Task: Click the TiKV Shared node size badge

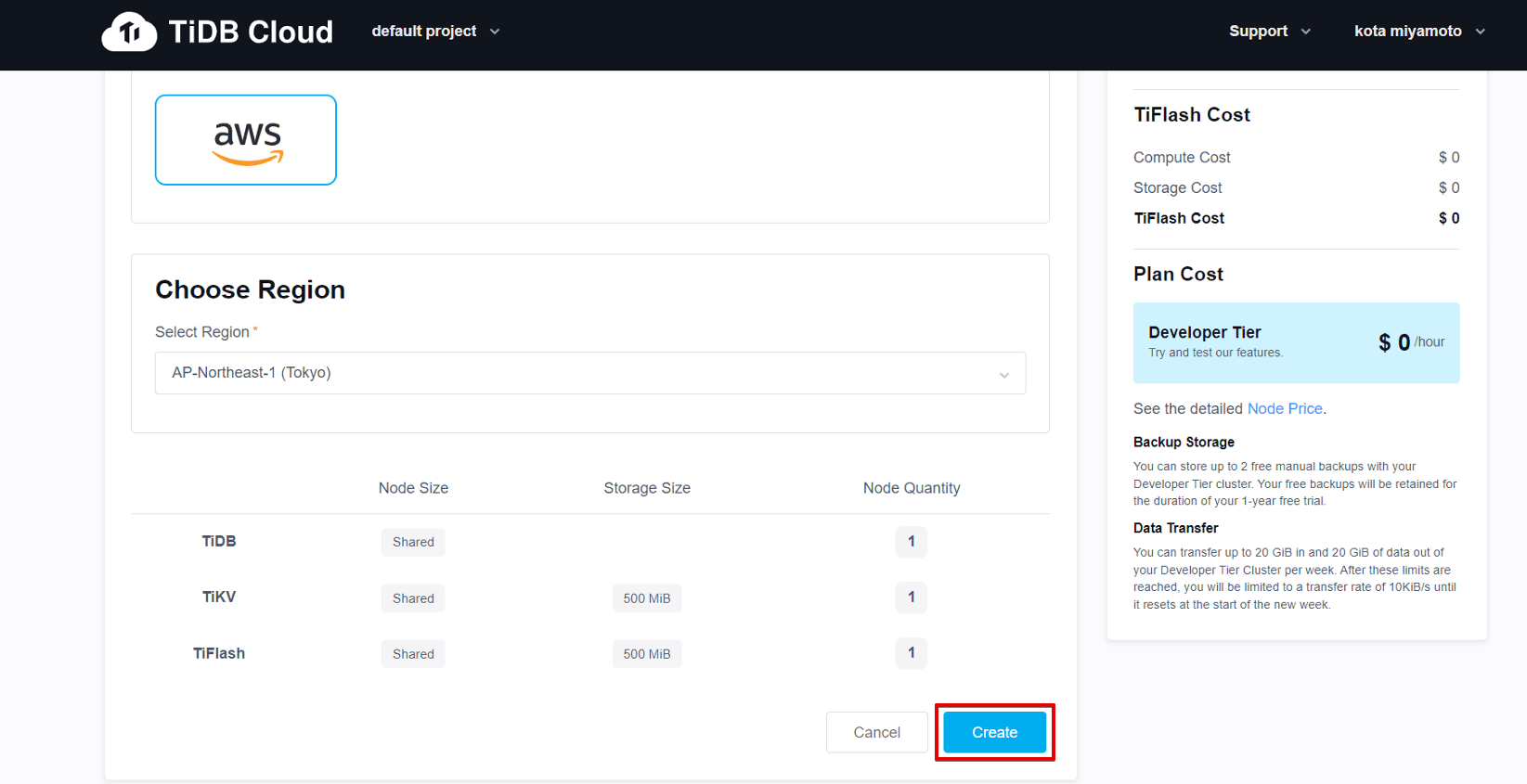Action: tap(413, 598)
